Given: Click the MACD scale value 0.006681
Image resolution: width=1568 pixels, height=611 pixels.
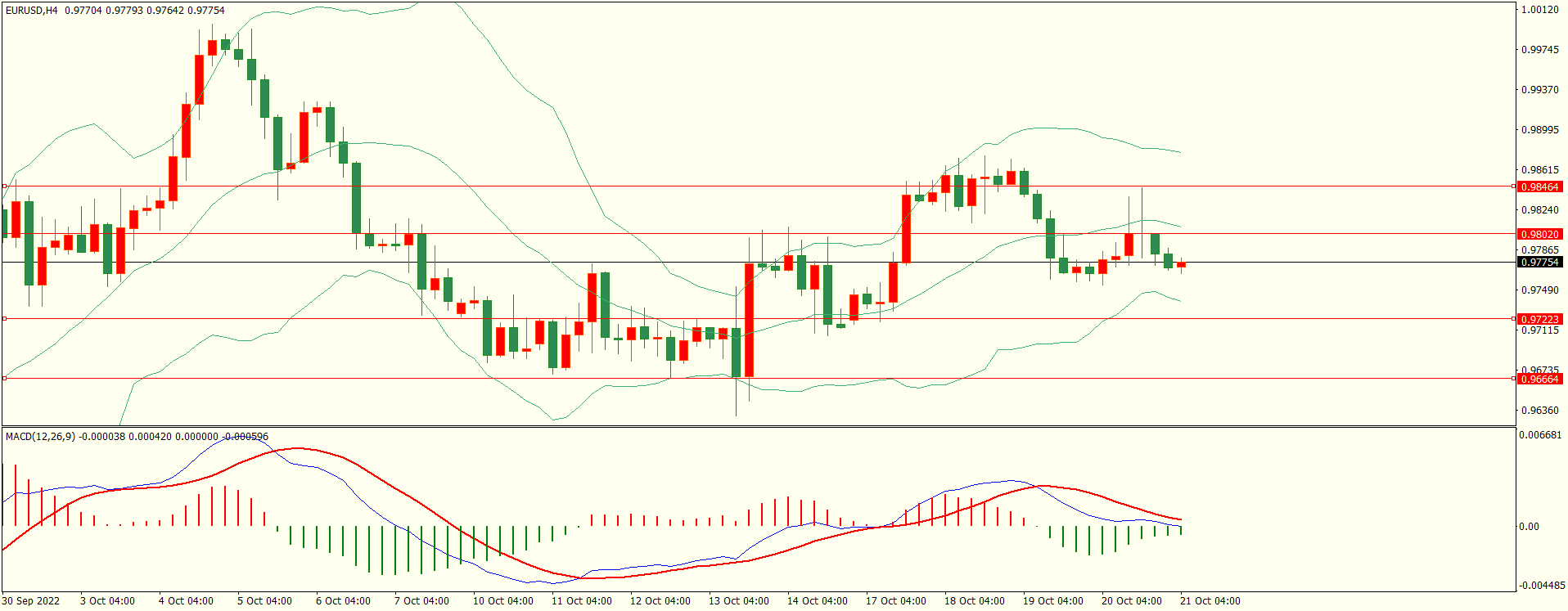Looking at the screenshot, I should click(1540, 435).
